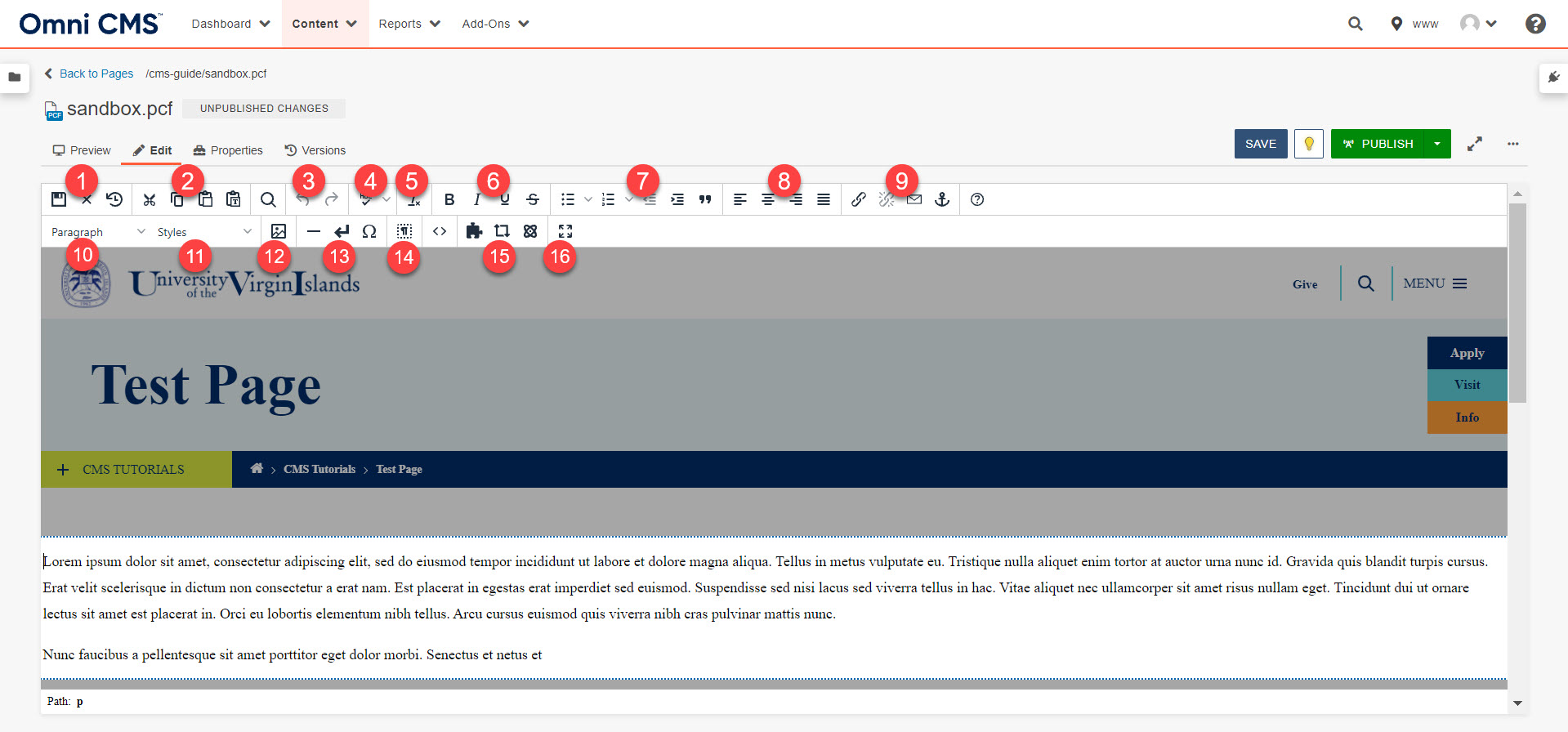Image resolution: width=1568 pixels, height=732 pixels.
Task: Open the Content menu
Action: [x=325, y=24]
